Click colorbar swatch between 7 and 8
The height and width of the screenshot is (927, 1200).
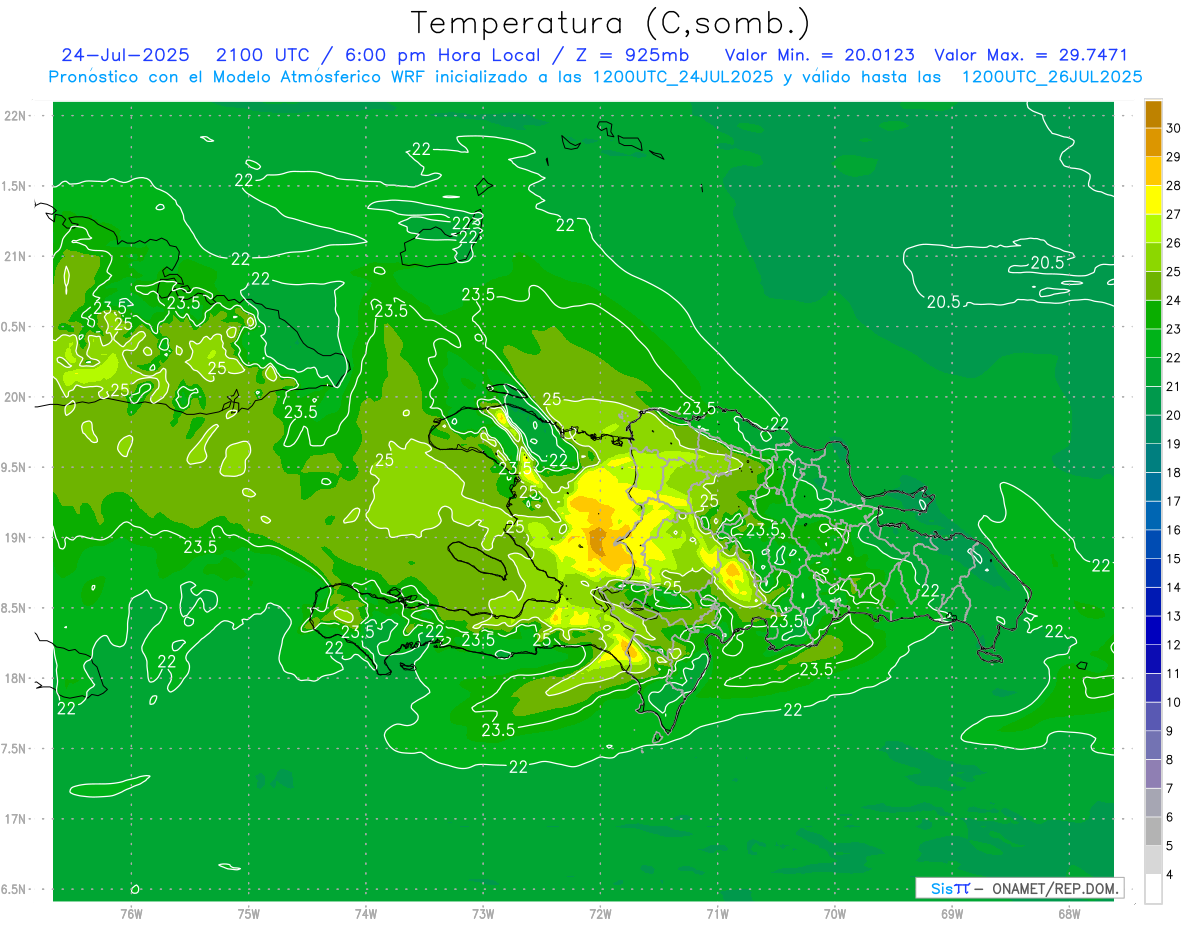coord(1153,774)
